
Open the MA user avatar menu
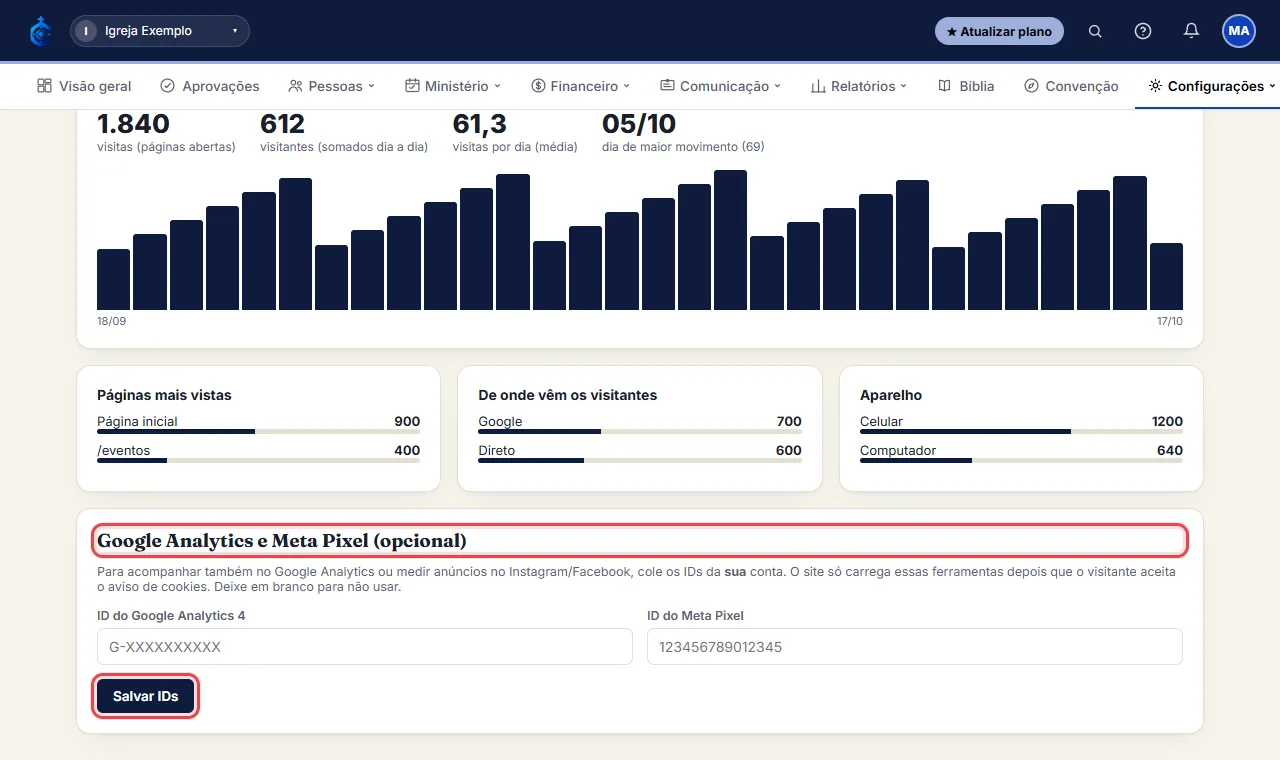1239,31
